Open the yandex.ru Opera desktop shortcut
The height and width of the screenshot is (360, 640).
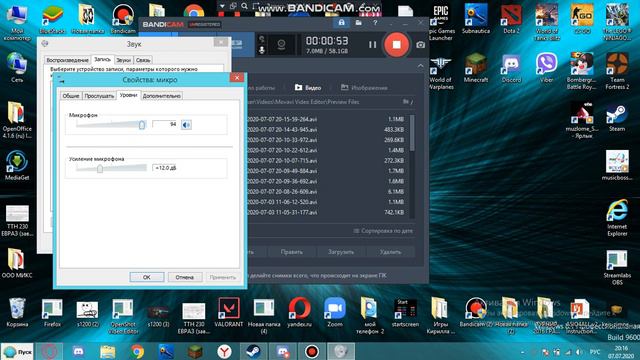(x=299, y=313)
